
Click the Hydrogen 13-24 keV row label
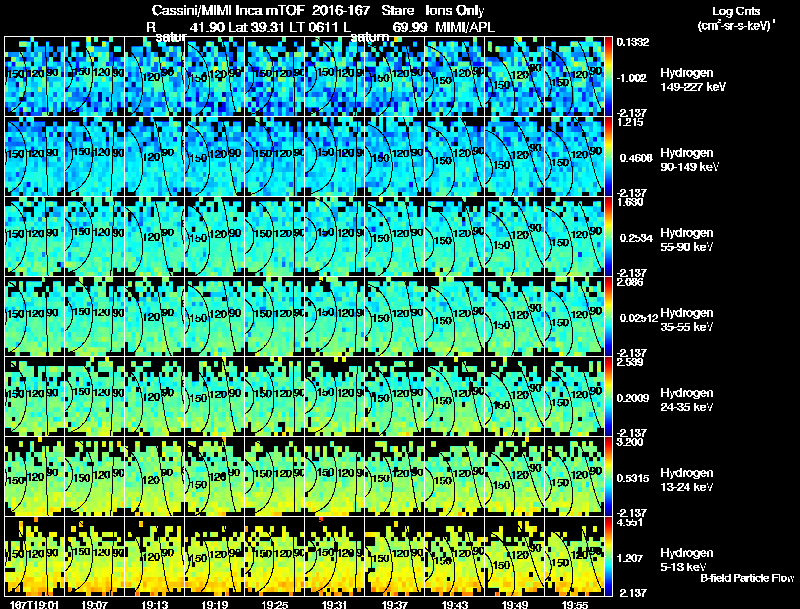coord(687,480)
